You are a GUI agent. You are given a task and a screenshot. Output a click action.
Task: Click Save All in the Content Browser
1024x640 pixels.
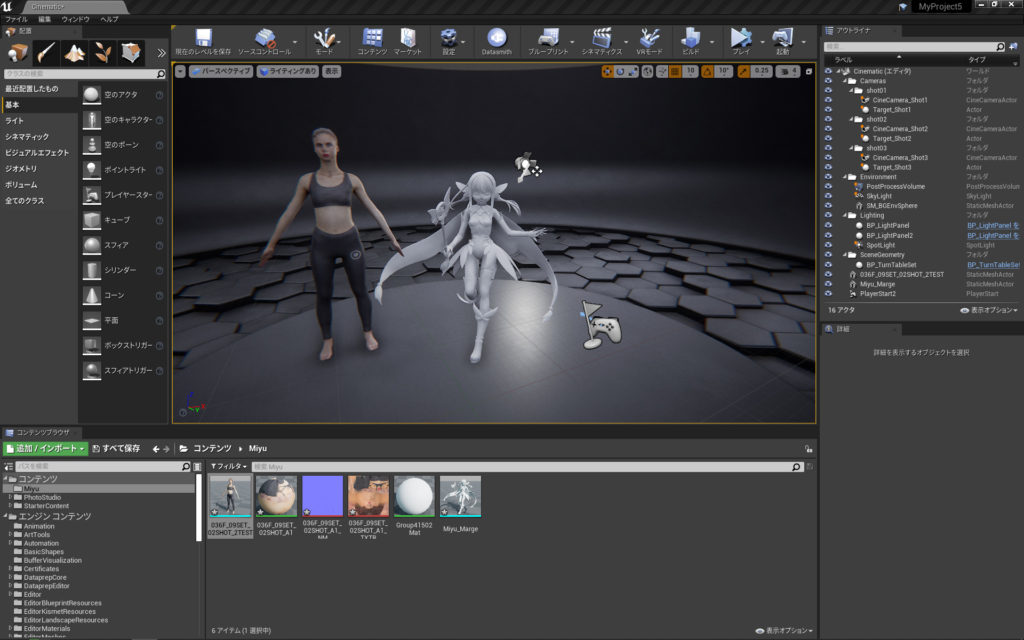(x=115, y=449)
